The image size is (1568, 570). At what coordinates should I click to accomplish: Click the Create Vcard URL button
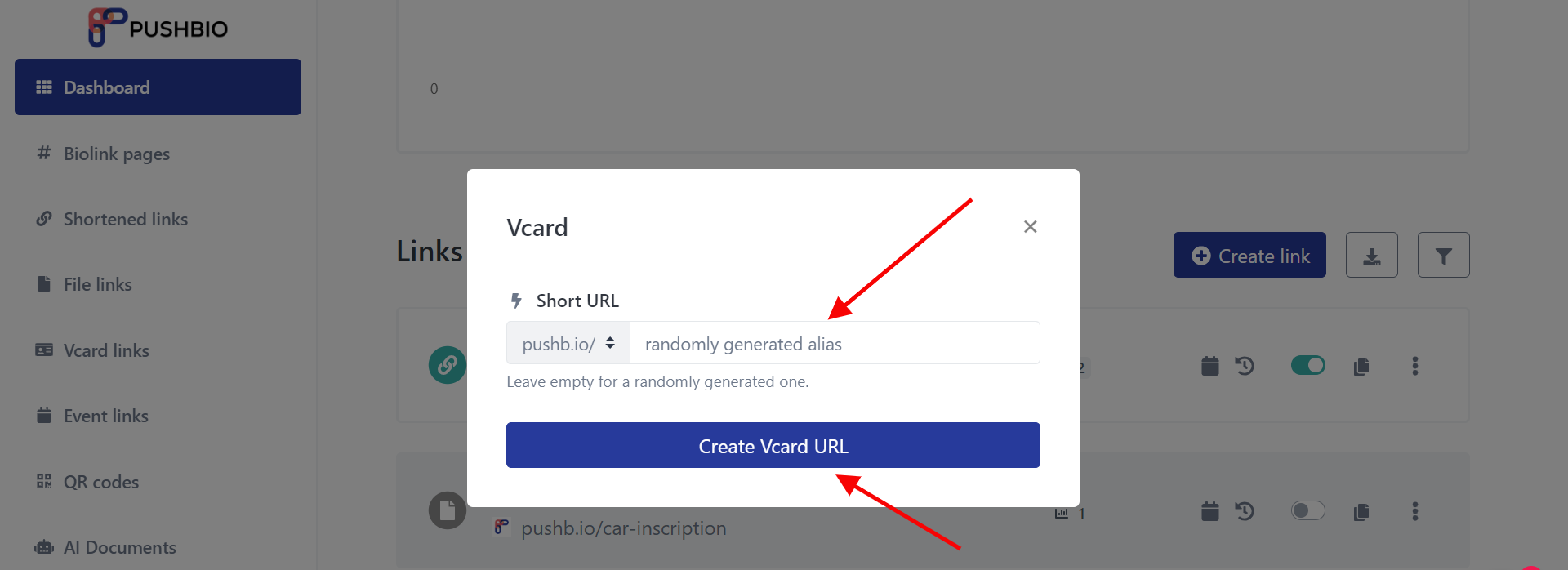773,445
